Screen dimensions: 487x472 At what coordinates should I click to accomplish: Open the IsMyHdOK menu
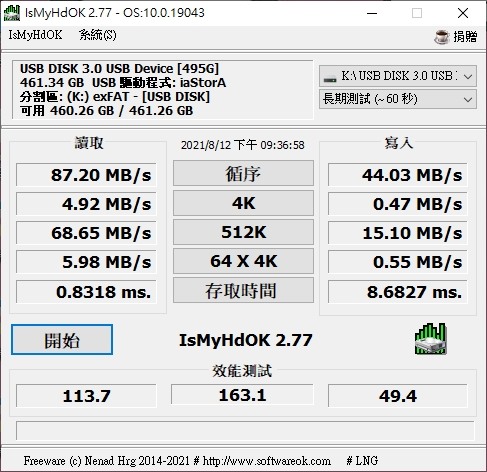click(35, 35)
